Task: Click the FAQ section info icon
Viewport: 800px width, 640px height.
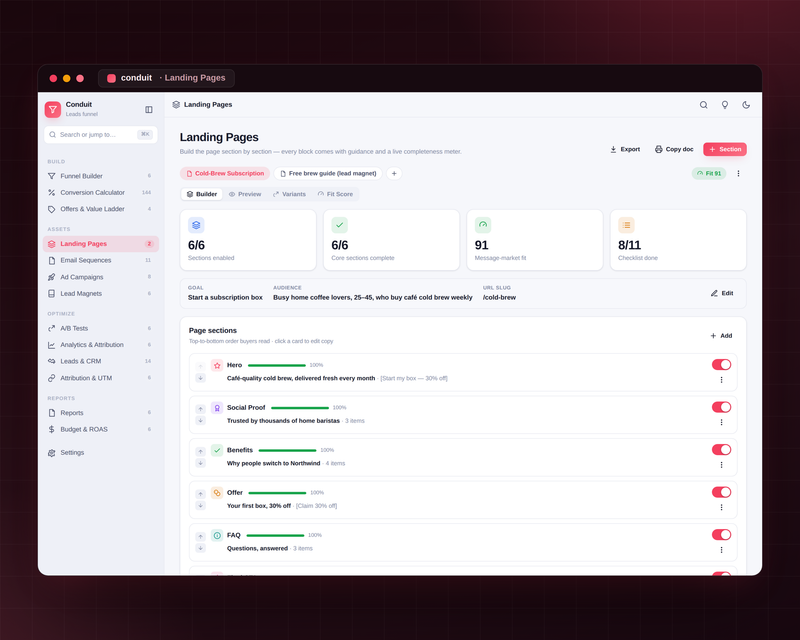Action: pos(217,535)
